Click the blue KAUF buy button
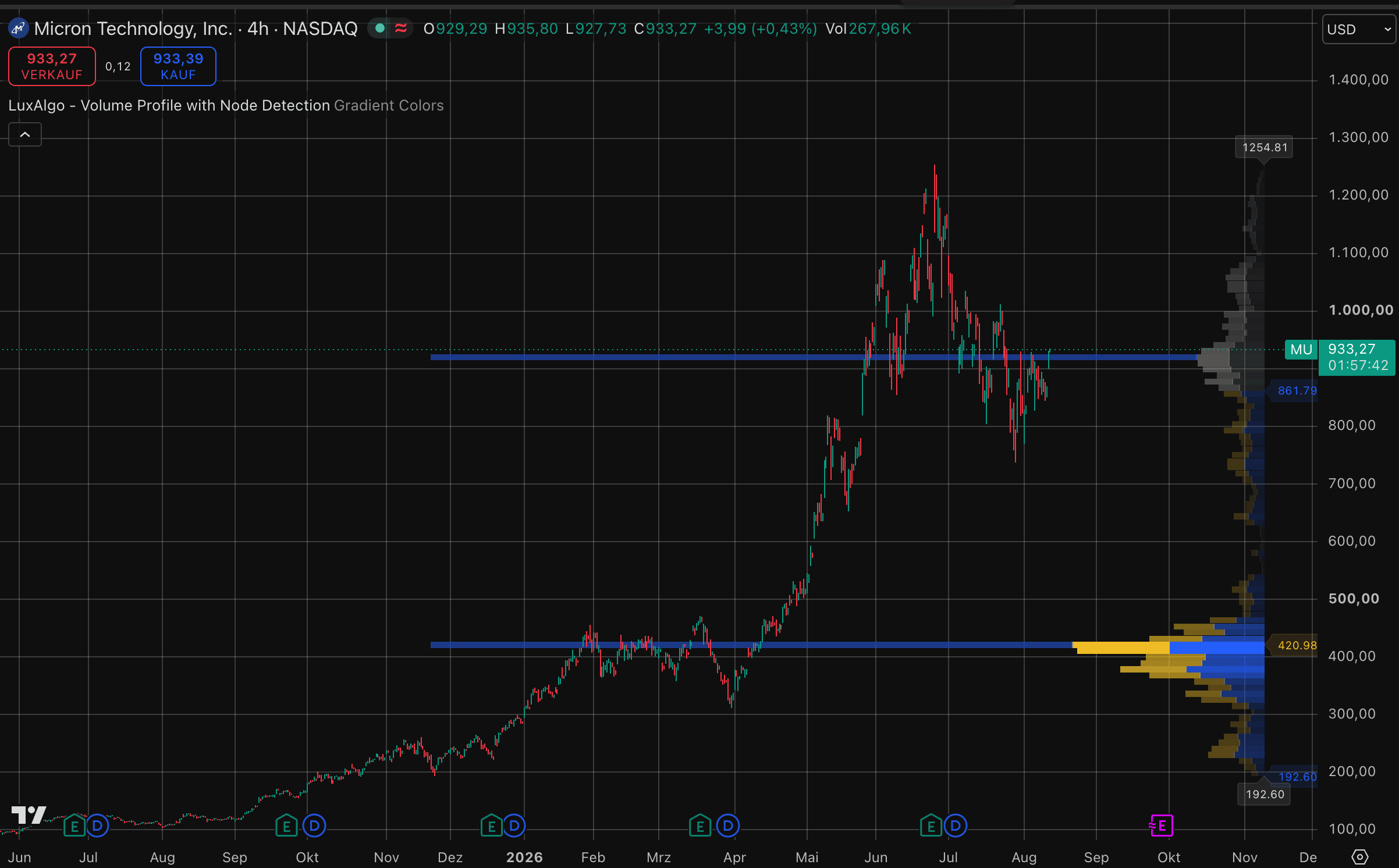This screenshot has width=1399, height=868. coord(178,66)
